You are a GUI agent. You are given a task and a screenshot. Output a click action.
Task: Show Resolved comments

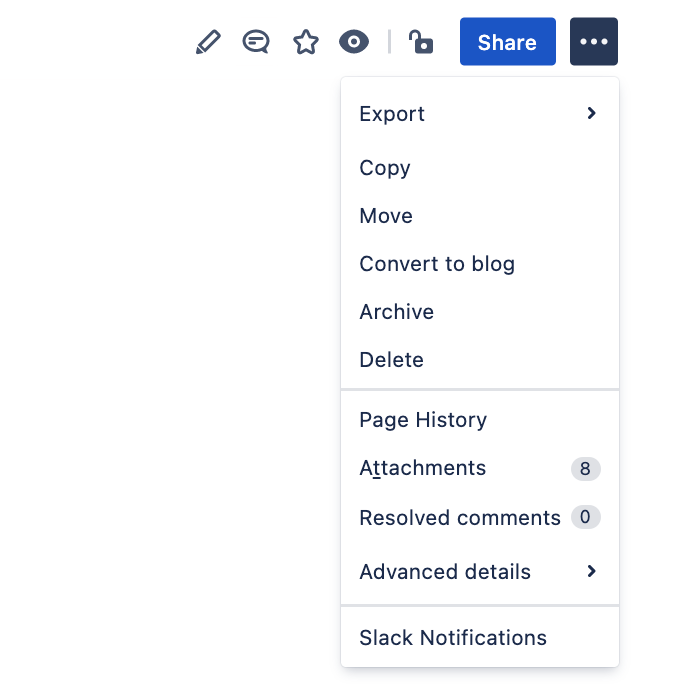[x=460, y=518]
